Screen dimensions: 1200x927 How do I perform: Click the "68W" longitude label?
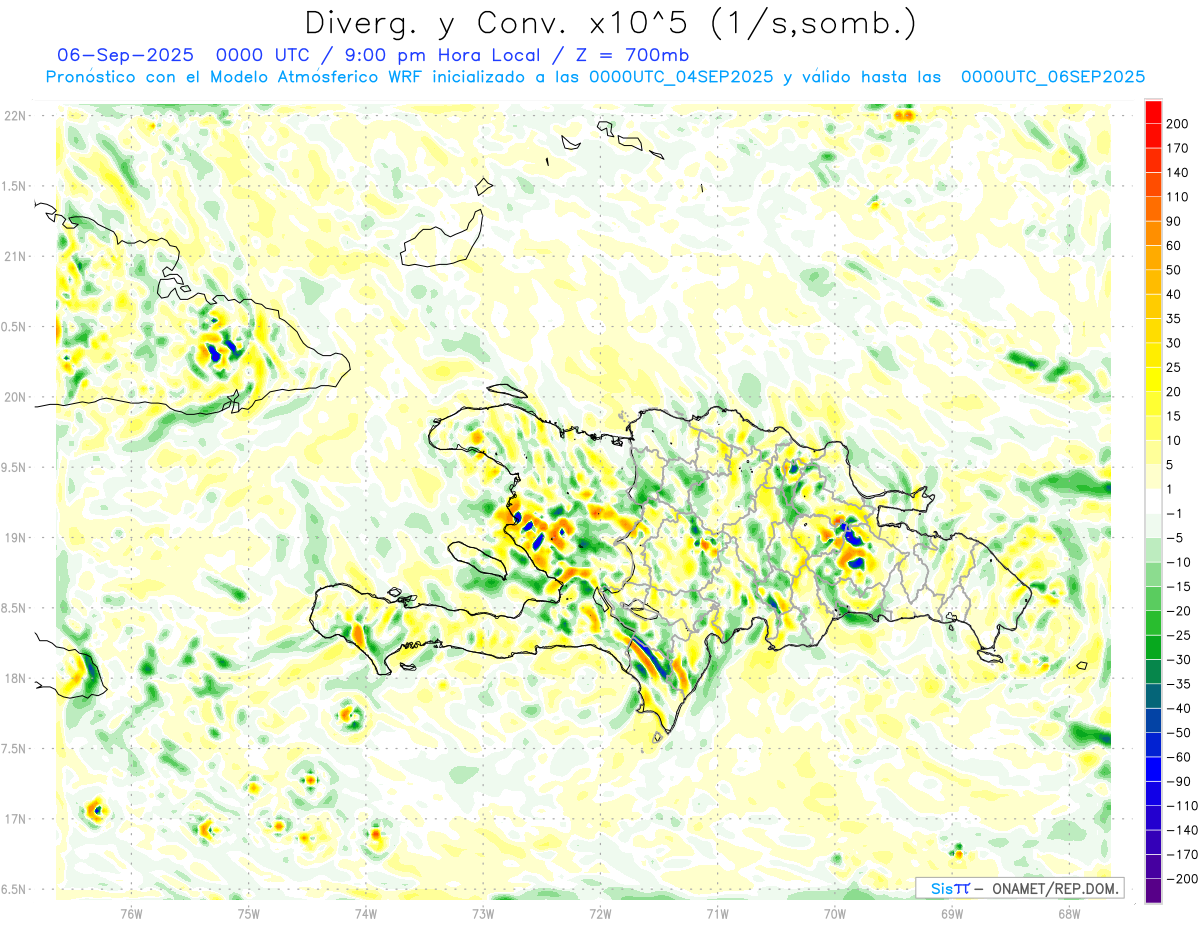pos(1069,913)
